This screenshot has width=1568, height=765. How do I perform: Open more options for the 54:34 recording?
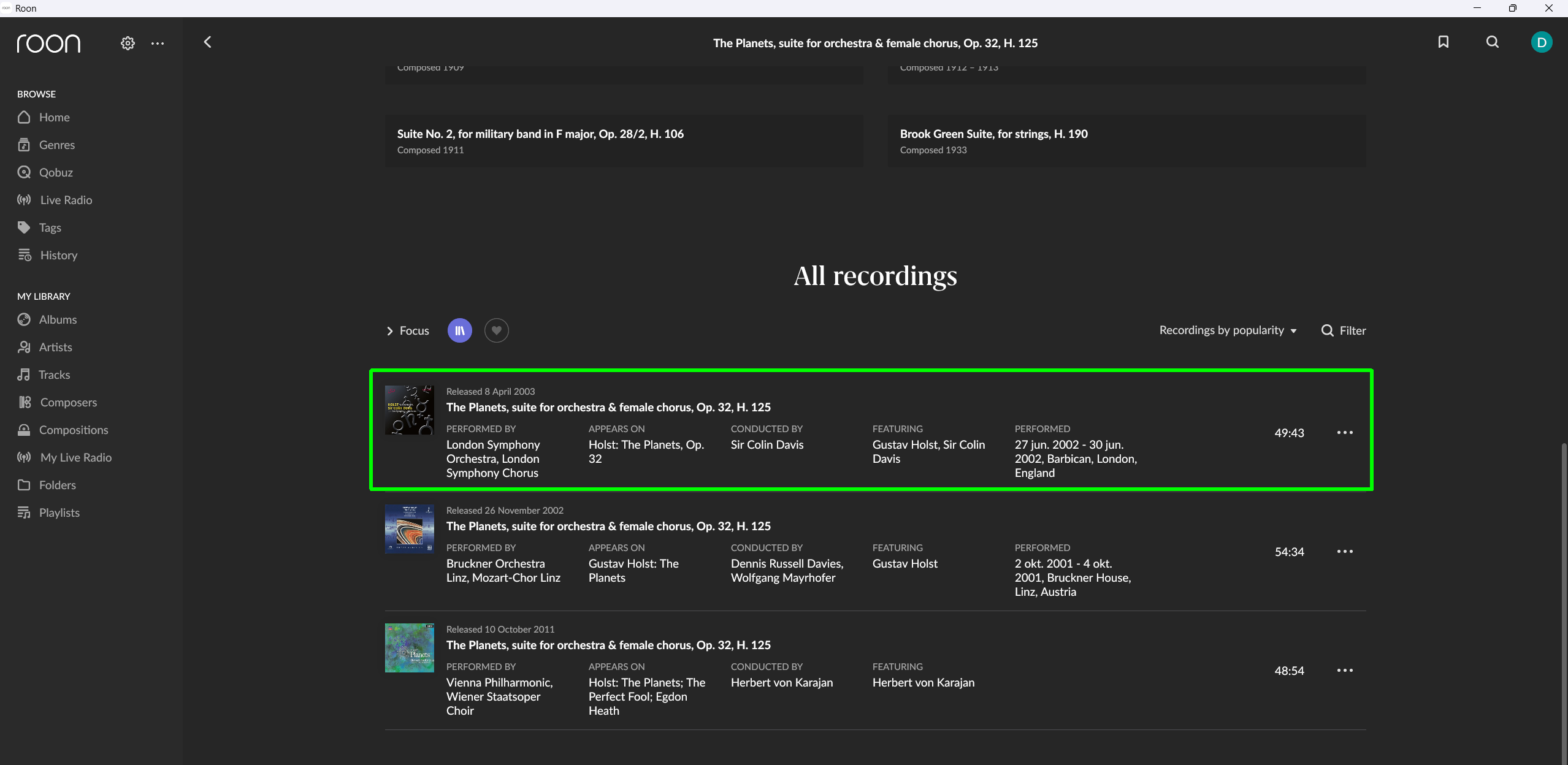point(1345,551)
